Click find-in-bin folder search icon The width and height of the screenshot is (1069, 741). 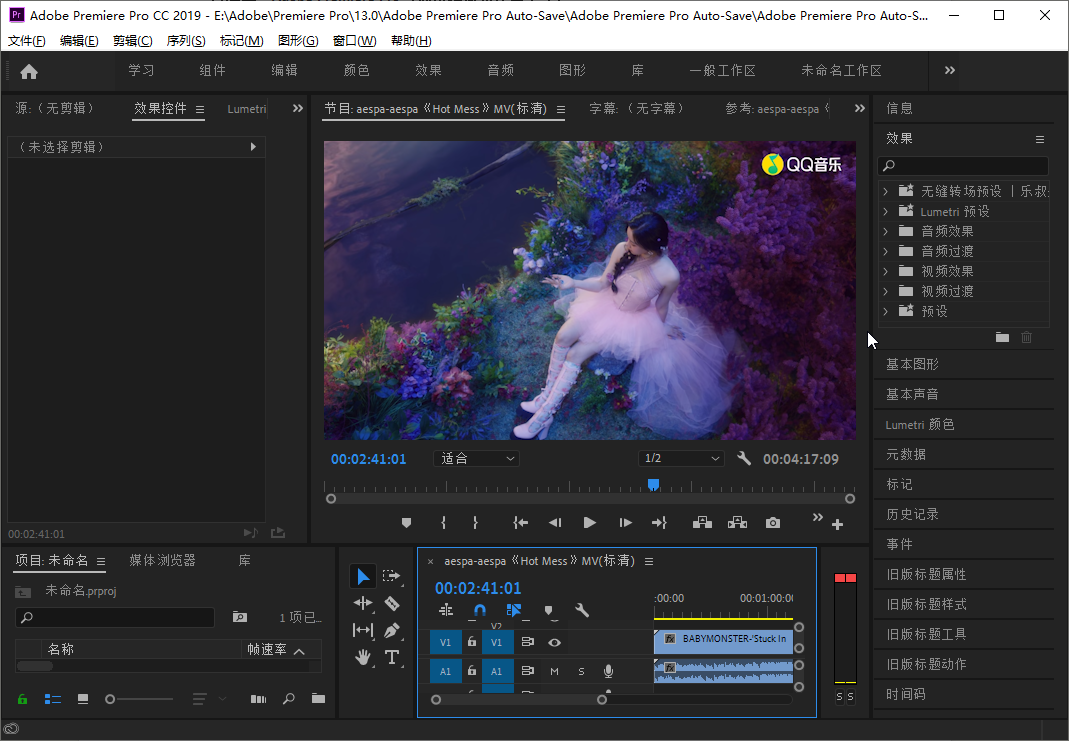240,617
